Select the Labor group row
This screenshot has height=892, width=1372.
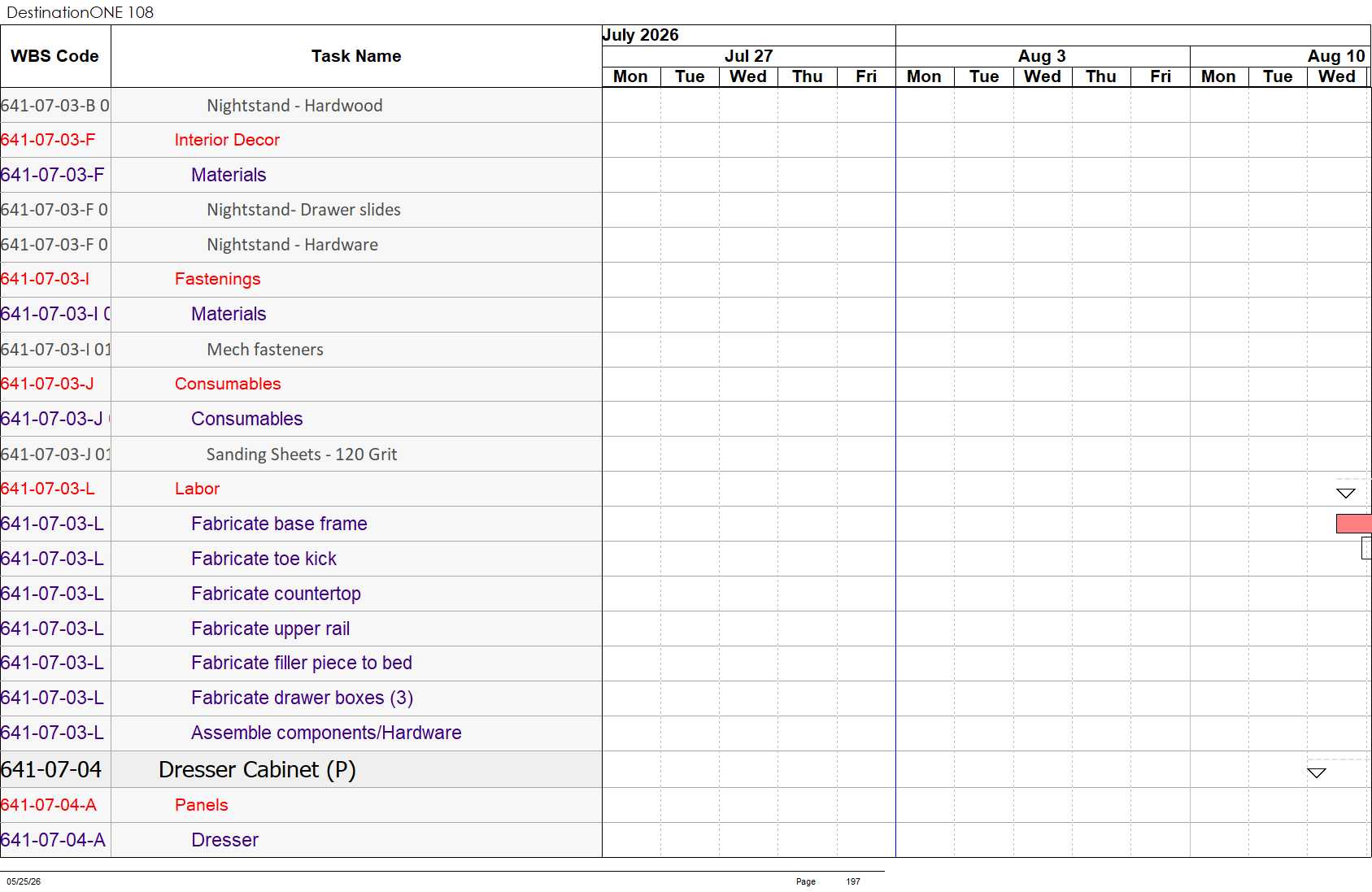(197, 489)
